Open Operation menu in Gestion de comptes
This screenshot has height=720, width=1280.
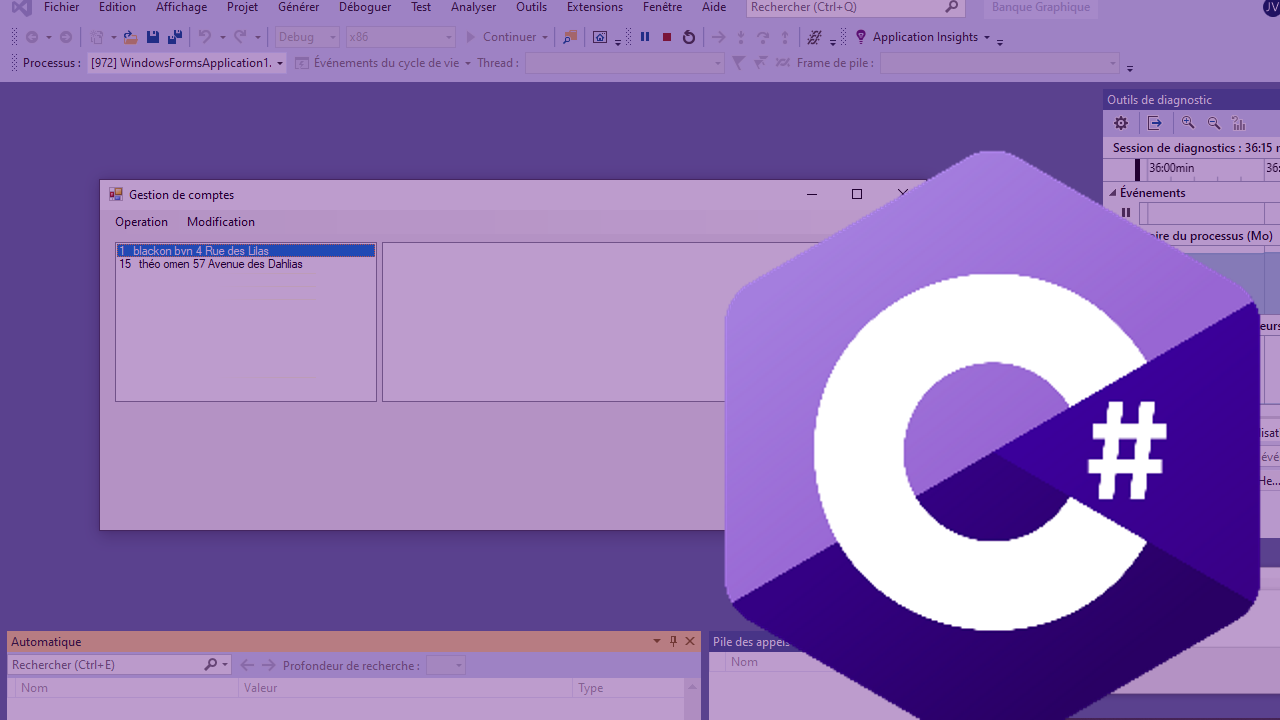(x=142, y=222)
